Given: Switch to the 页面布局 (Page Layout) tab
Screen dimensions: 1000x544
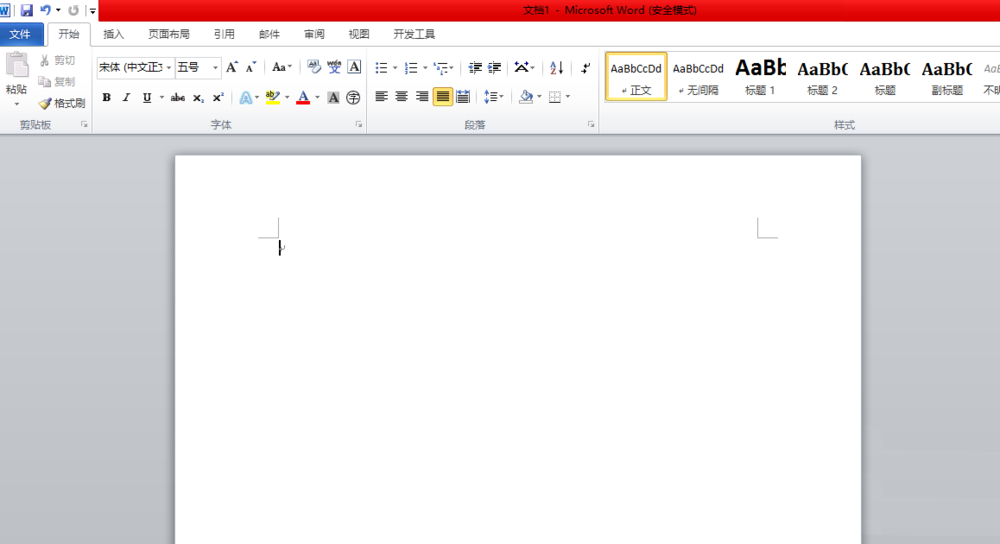Looking at the screenshot, I should (169, 34).
